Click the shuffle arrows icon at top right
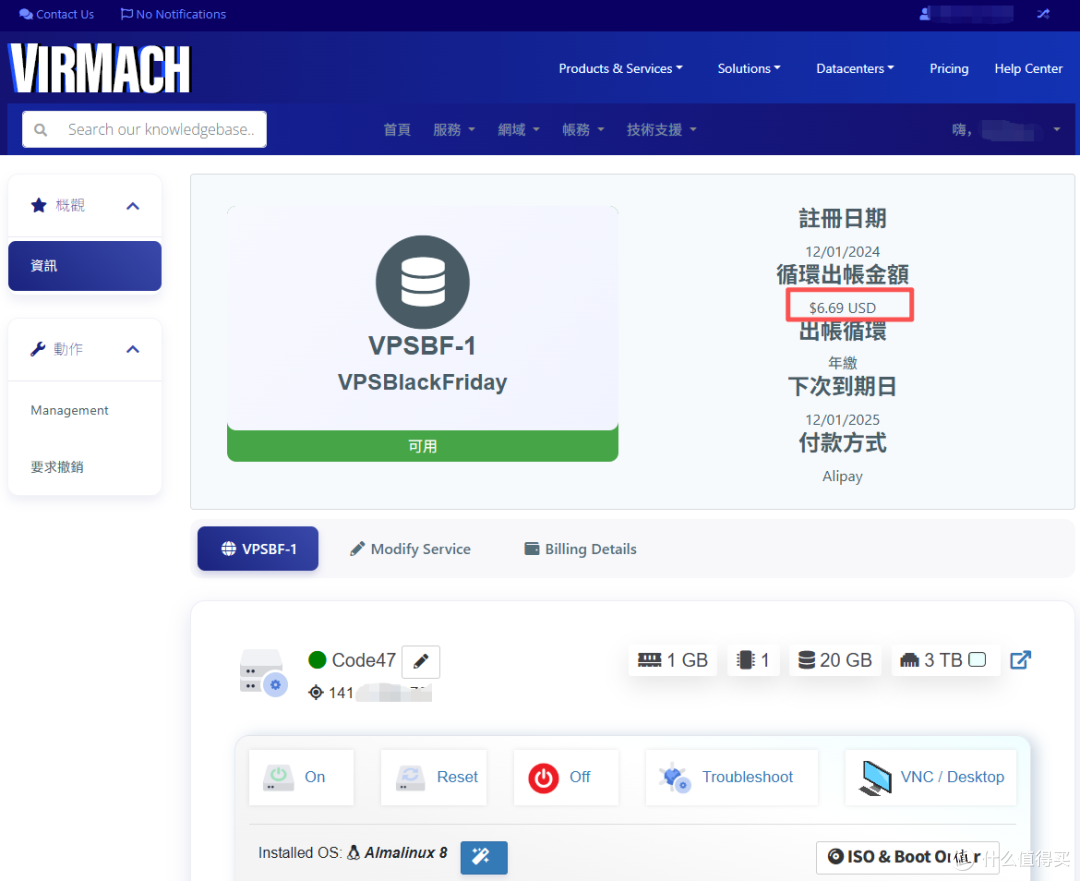The width and height of the screenshot is (1080, 881). coord(1043,14)
